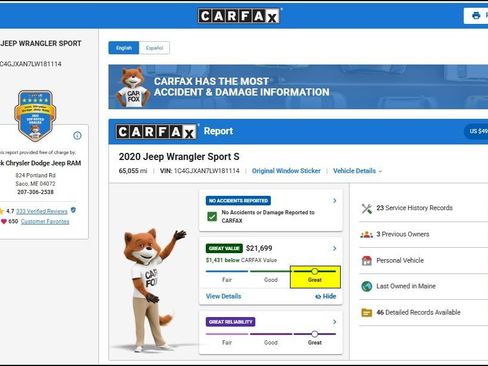Switch report language to Español
This screenshot has width=488, height=366.
[x=154, y=48]
